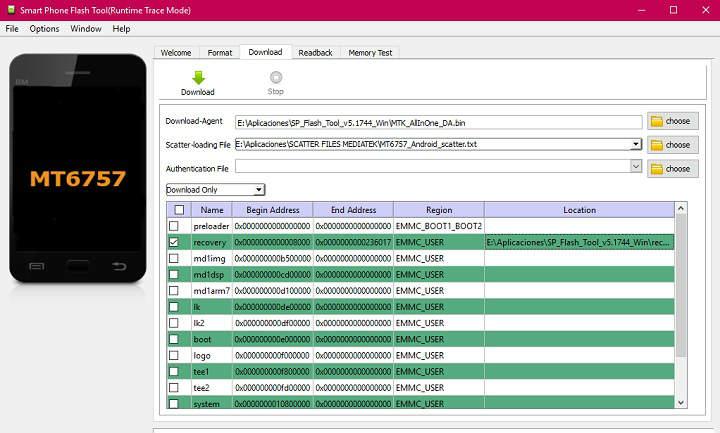The width and height of the screenshot is (720, 433).
Task: Uncheck the recovery partition checkbox
Action: pyautogui.click(x=174, y=242)
